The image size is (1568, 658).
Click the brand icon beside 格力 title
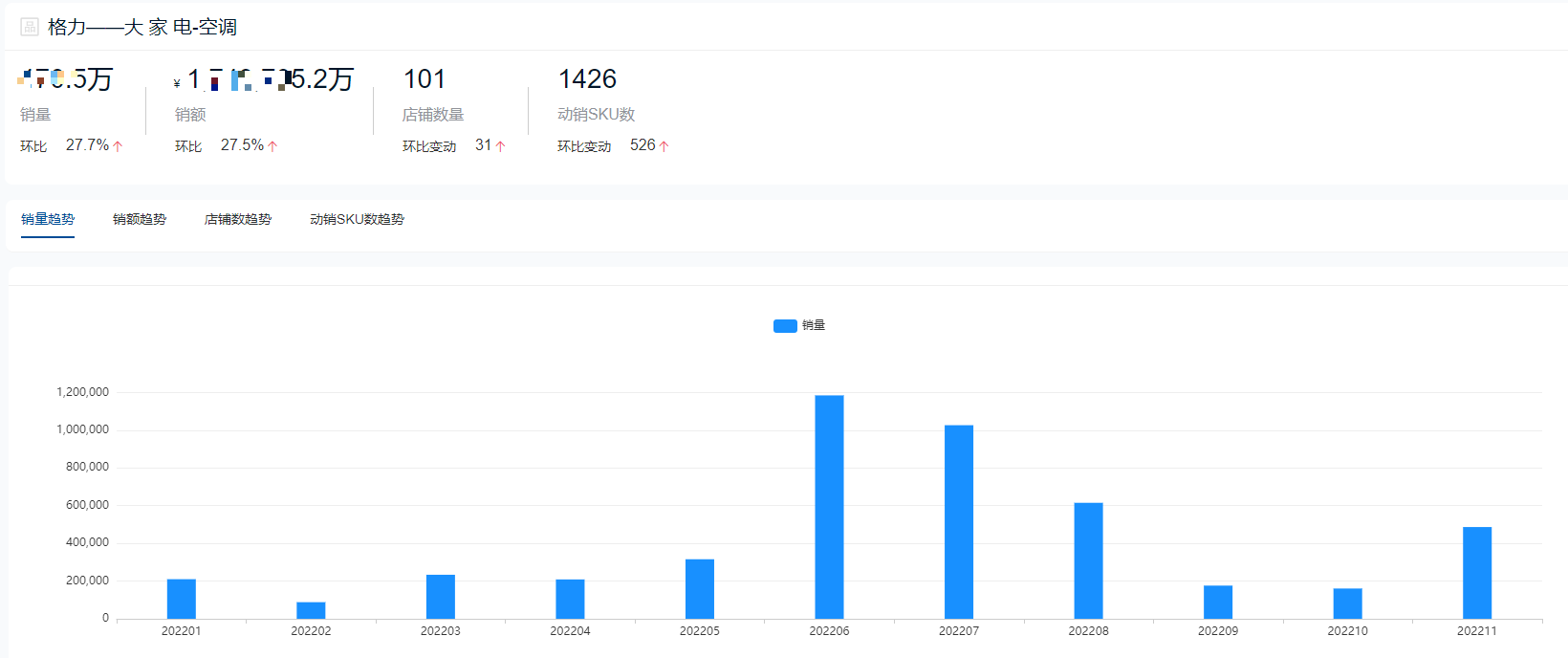30,27
